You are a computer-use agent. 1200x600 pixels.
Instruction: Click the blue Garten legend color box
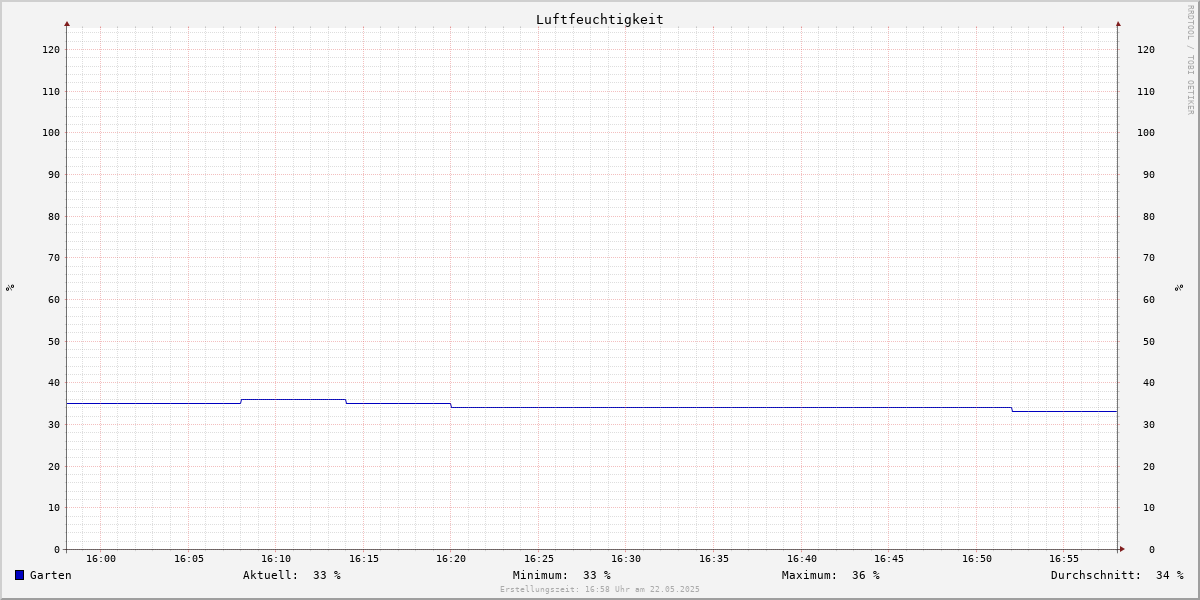19,575
